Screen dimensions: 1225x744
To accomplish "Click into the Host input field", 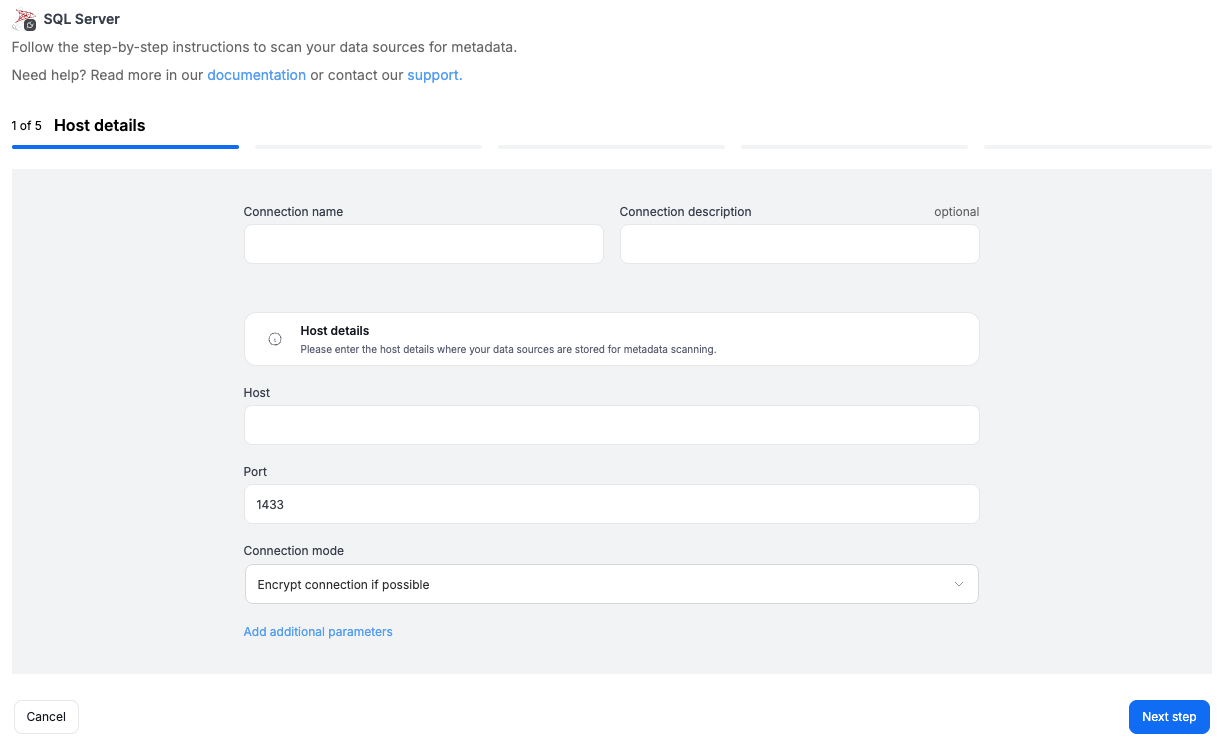I will (611, 425).
